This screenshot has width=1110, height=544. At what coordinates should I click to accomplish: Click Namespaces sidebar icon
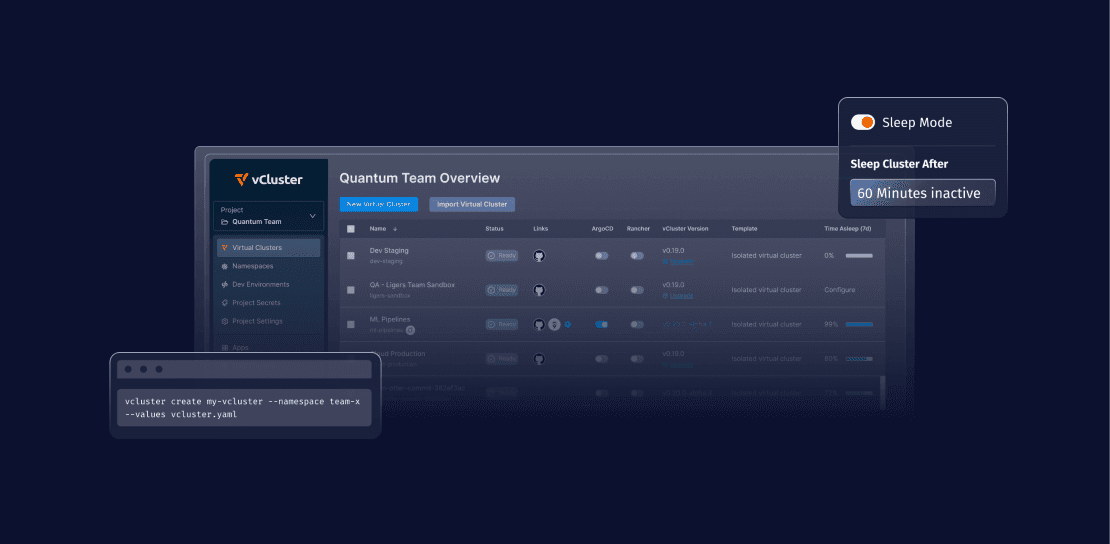click(x=224, y=266)
